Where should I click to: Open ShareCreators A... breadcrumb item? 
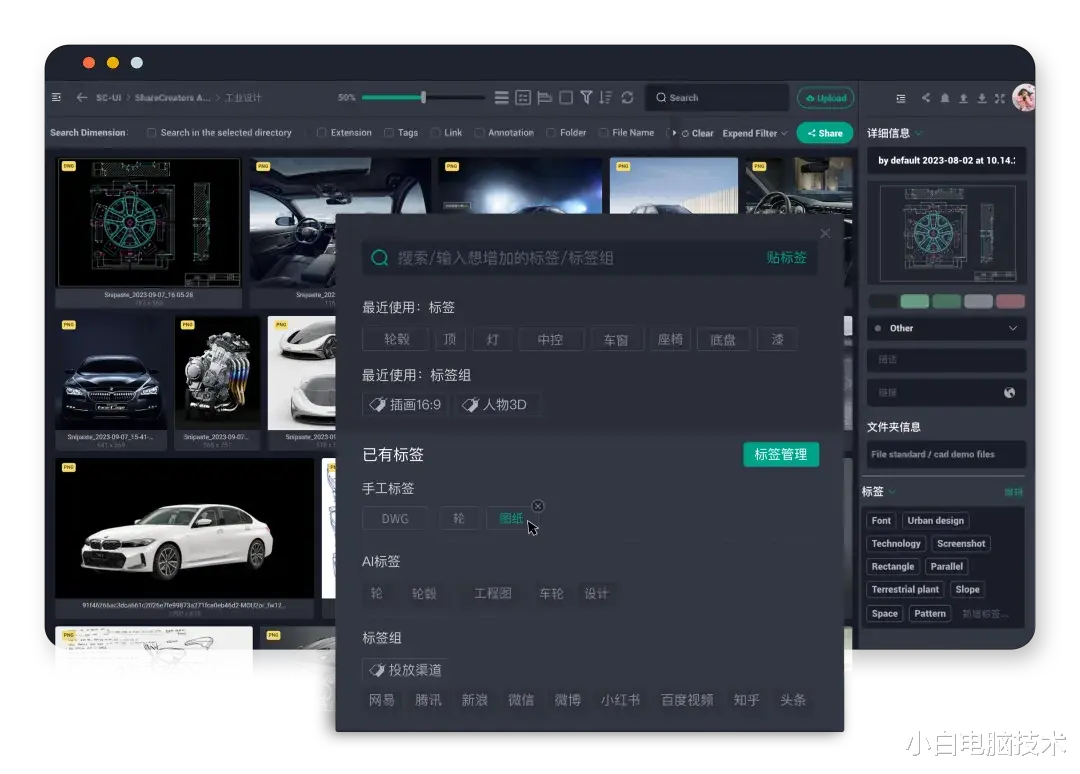pyautogui.click(x=172, y=98)
